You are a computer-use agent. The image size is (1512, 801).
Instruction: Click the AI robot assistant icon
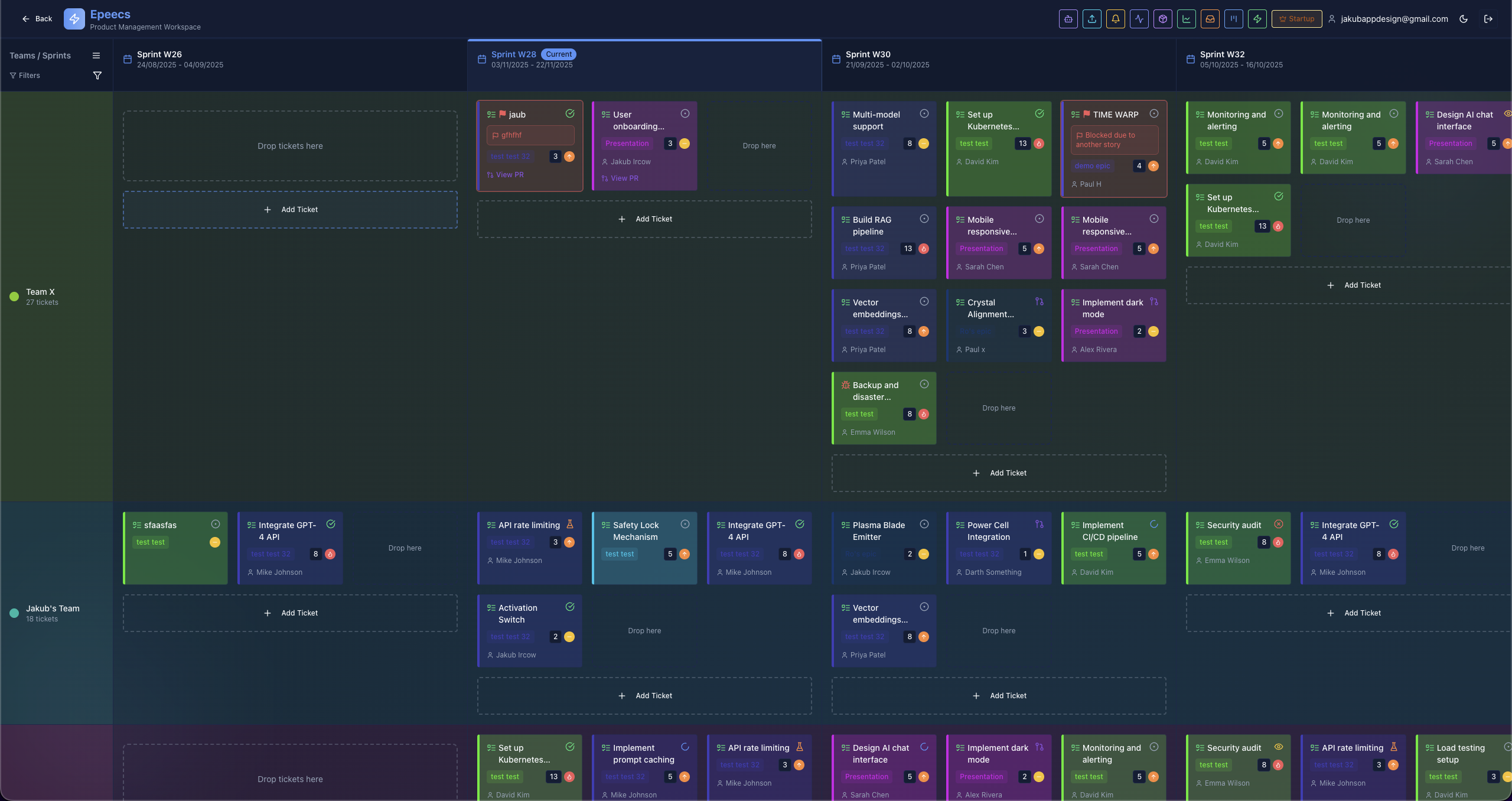click(x=1068, y=19)
